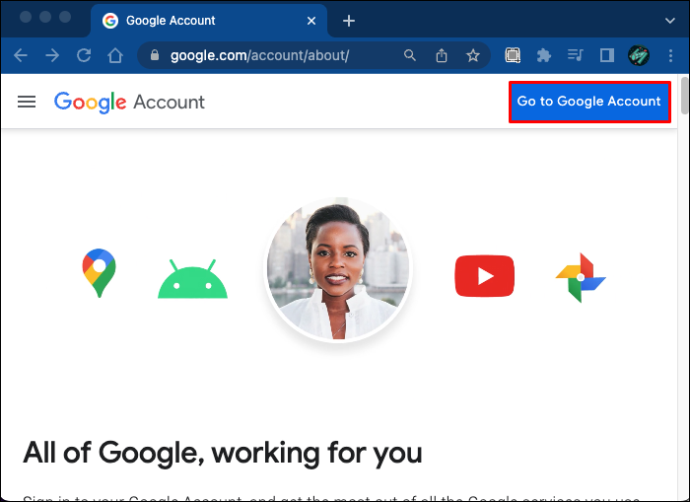Click the red YouTube play icon
Viewport: 690px width, 502px height.
click(x=484, y=276)
